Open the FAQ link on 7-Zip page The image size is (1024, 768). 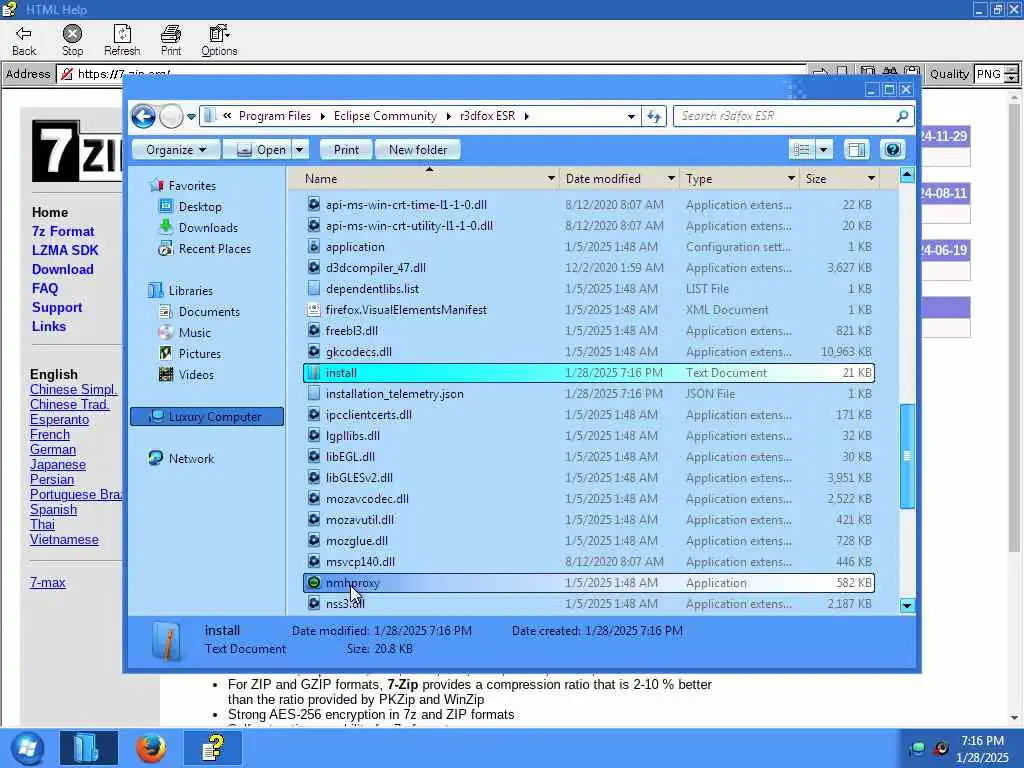point(45,288)
